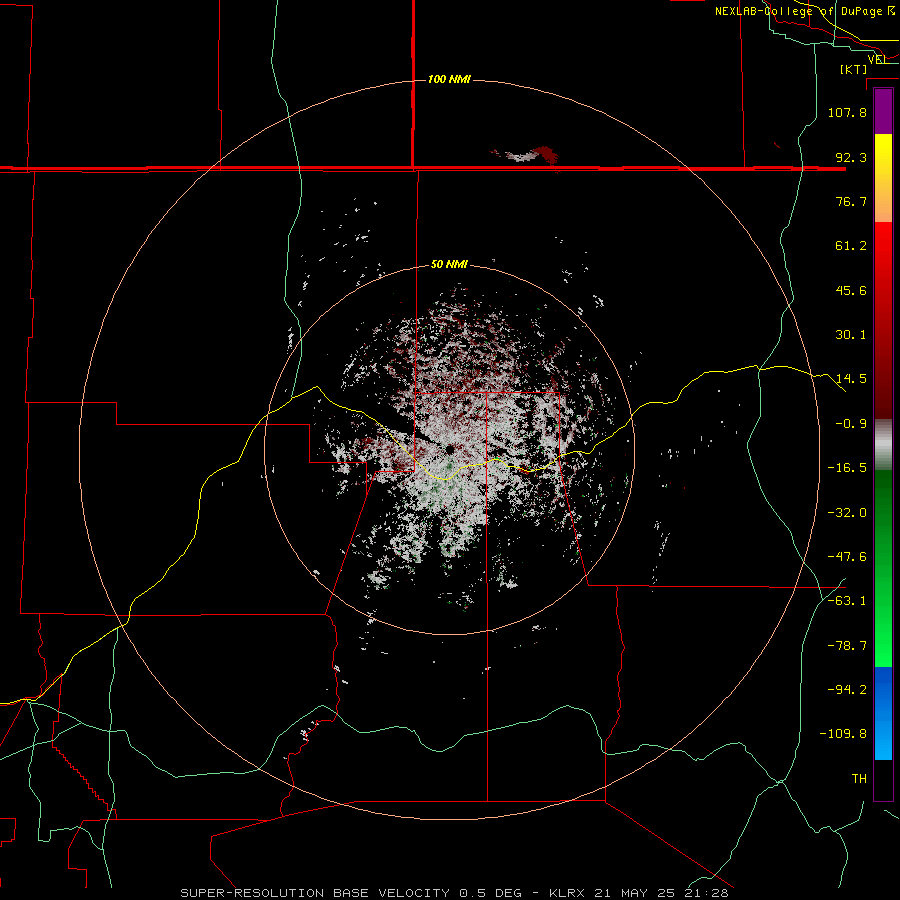Click the 100 NMI range ring label

(449, 79)
